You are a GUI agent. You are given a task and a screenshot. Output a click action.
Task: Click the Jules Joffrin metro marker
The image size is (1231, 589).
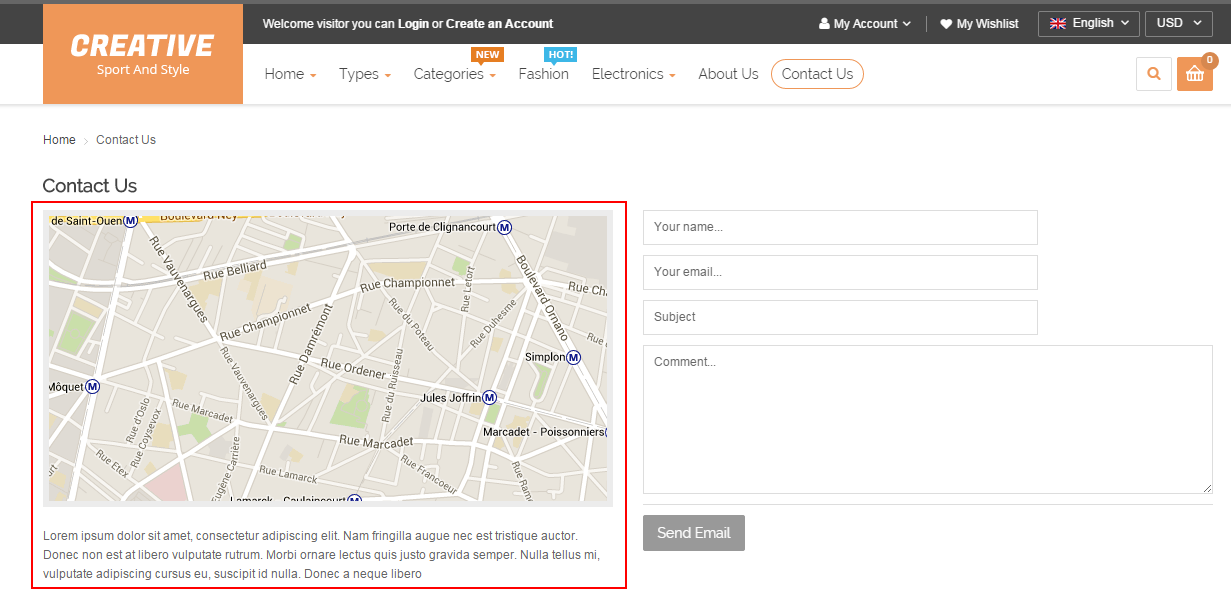pyautogui.click(x=489, y=397)
